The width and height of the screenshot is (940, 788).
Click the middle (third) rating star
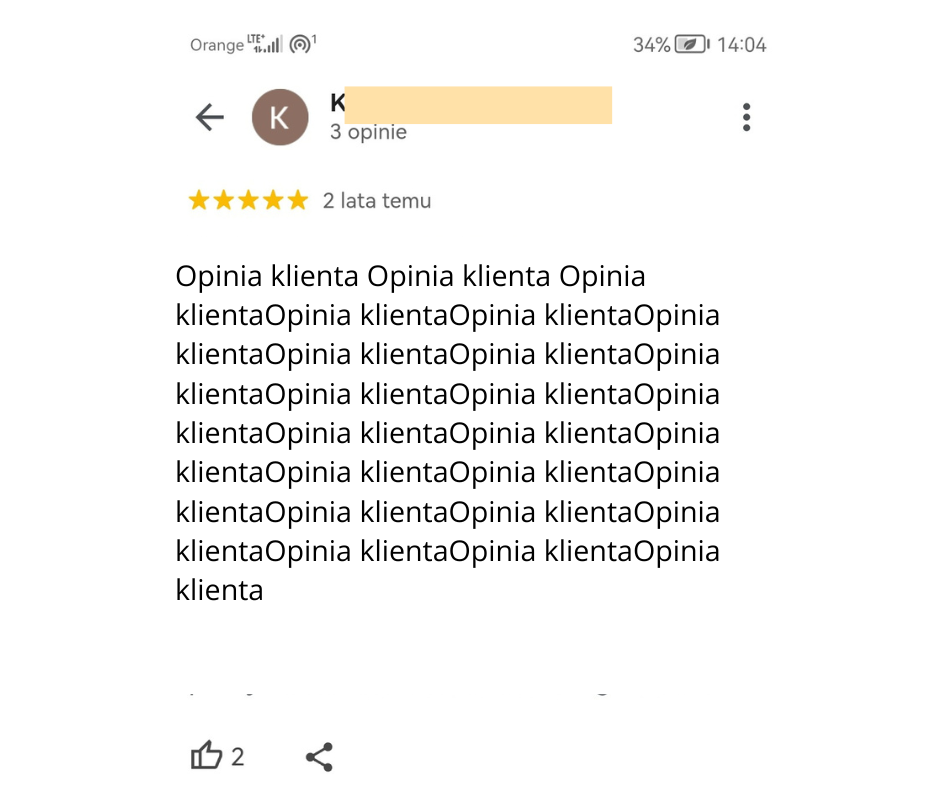[248, 201]
